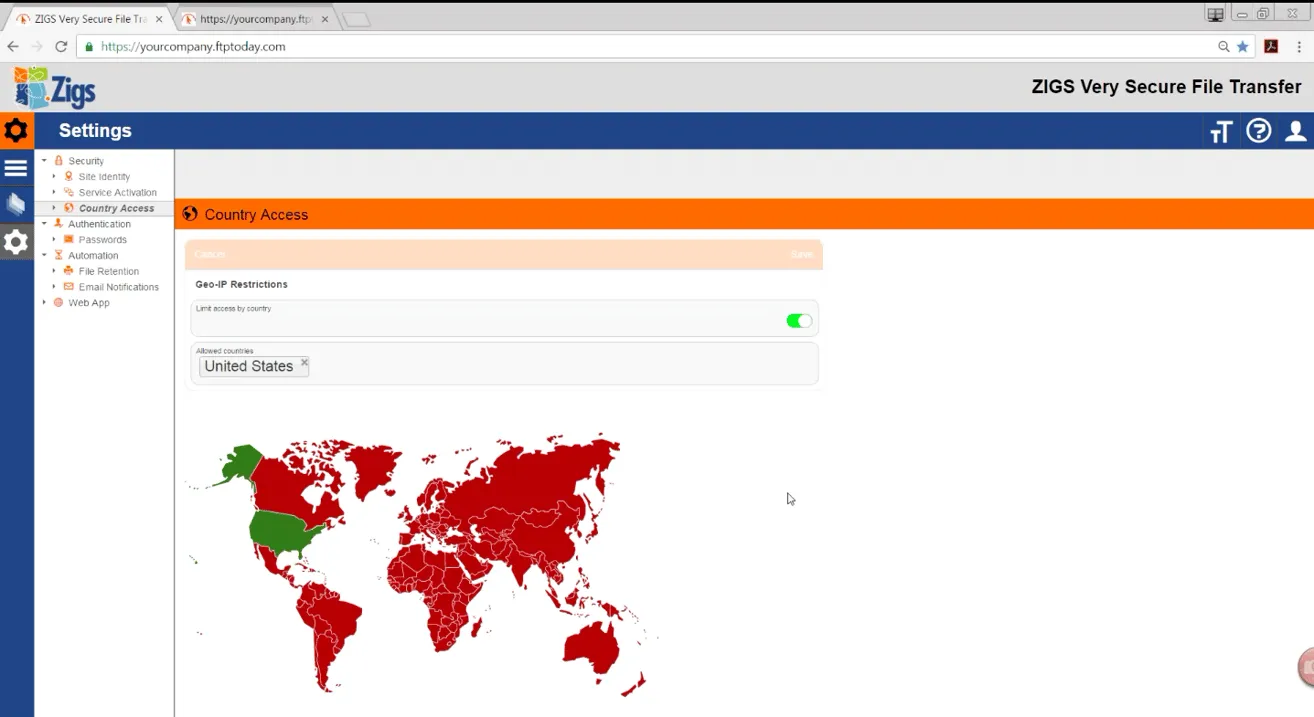Open the help question mark icon
This screenshot has width=1314, height=717.
tap(1258, 131)
